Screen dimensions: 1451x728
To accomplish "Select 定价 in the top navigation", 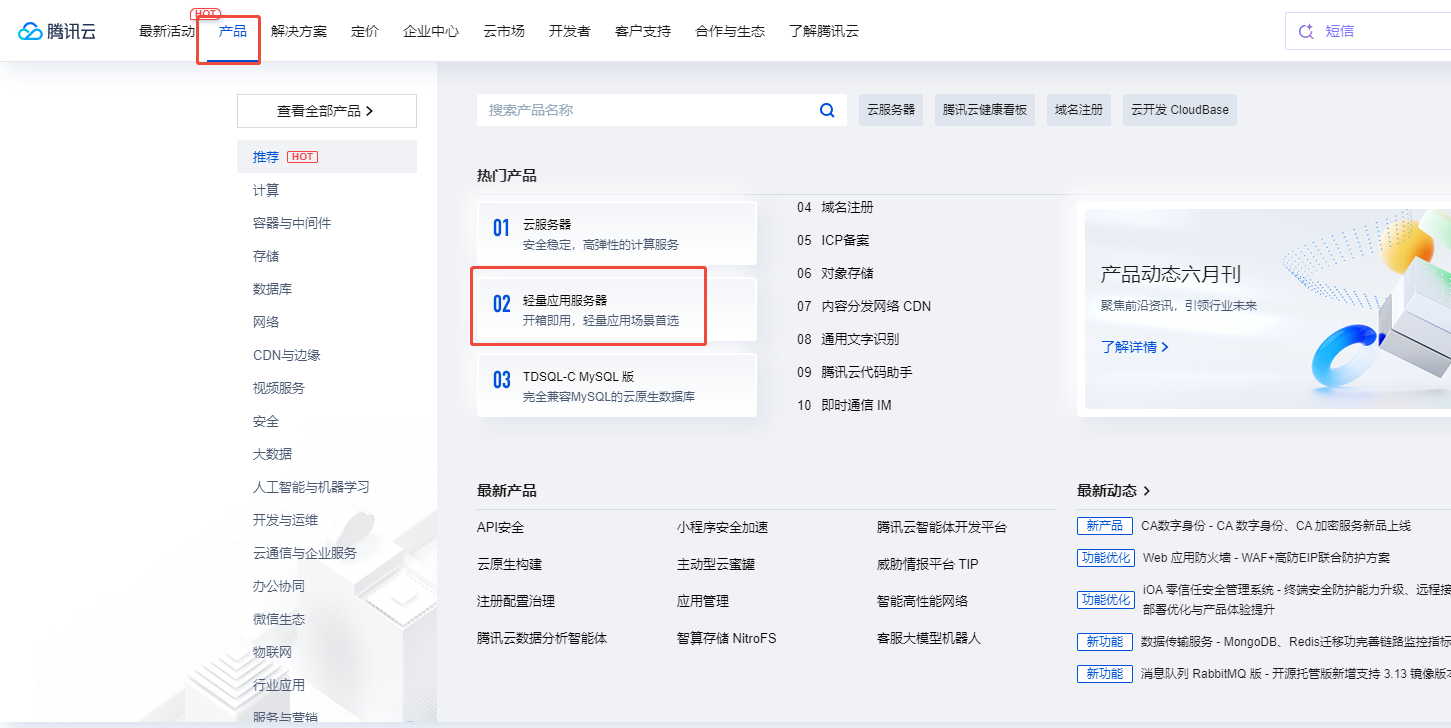I will (x=365, y=31).
